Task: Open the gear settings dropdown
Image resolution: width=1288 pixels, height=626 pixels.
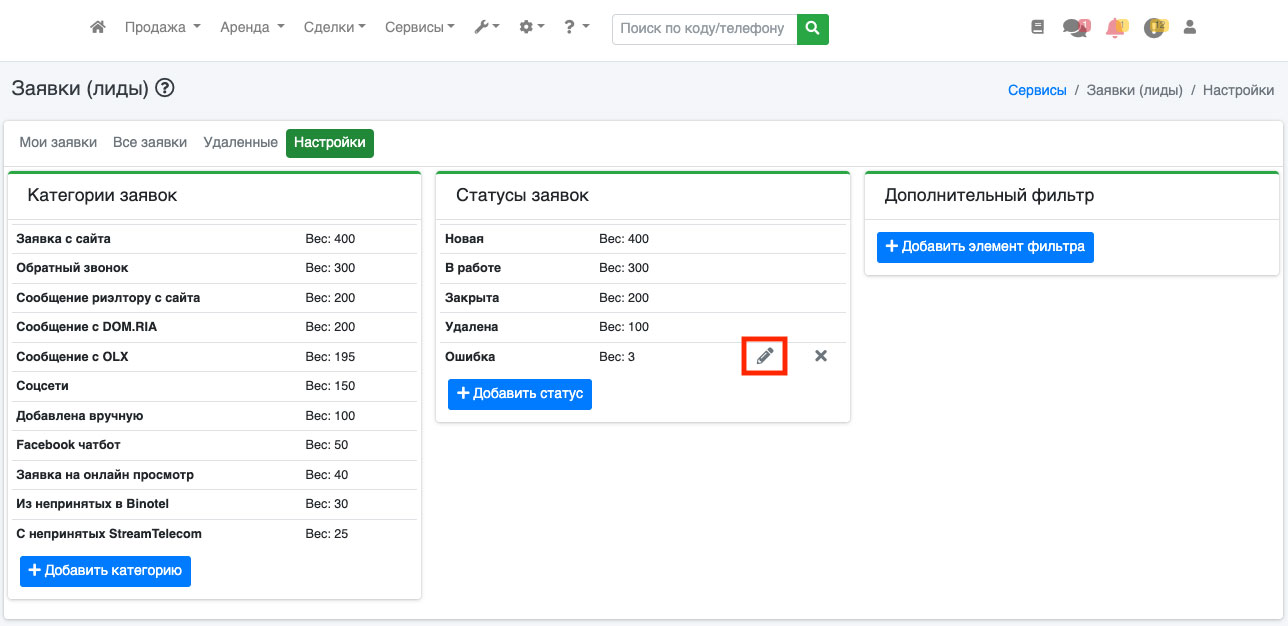Action: (x=531, y=28)
